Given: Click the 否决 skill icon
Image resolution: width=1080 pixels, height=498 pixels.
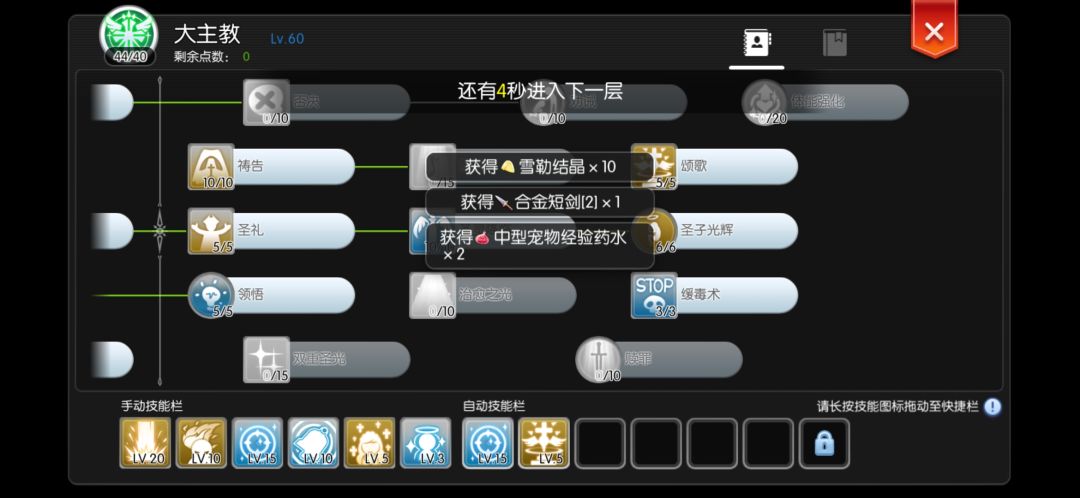Looking at the screenshot, I should [266, 102].
